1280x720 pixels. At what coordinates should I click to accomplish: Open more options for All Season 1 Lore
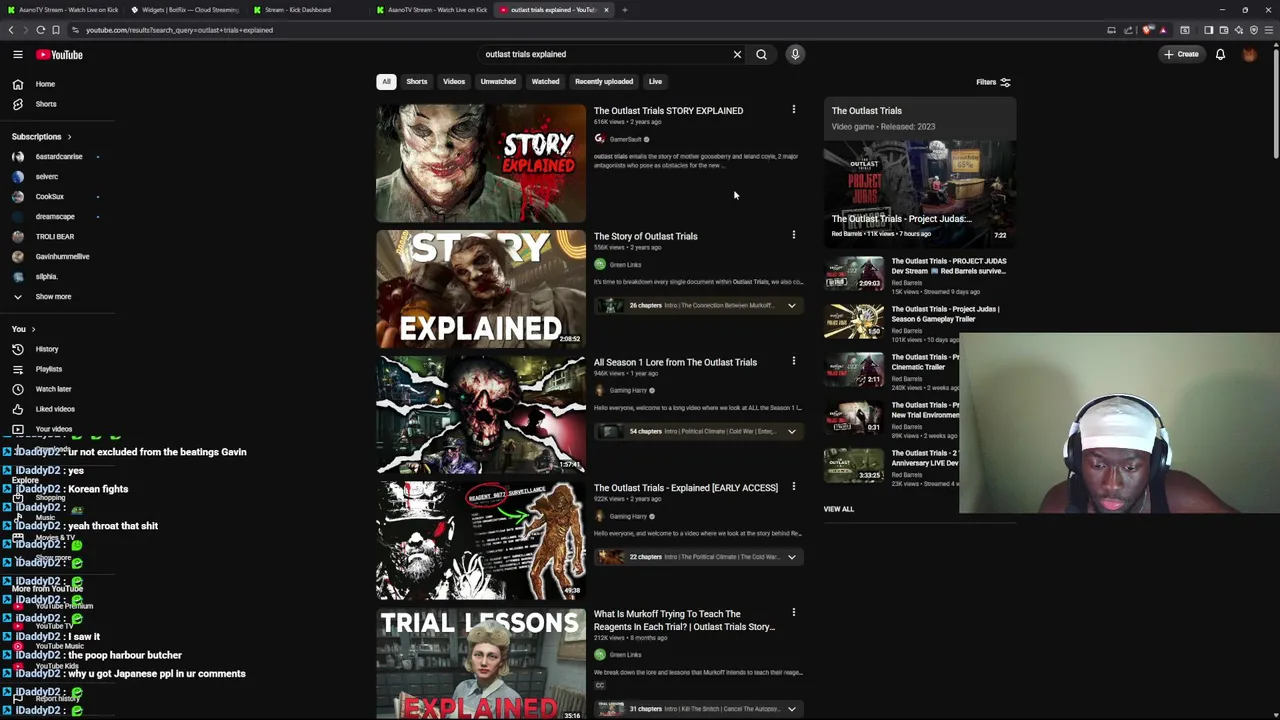click(x=794, y=361)
